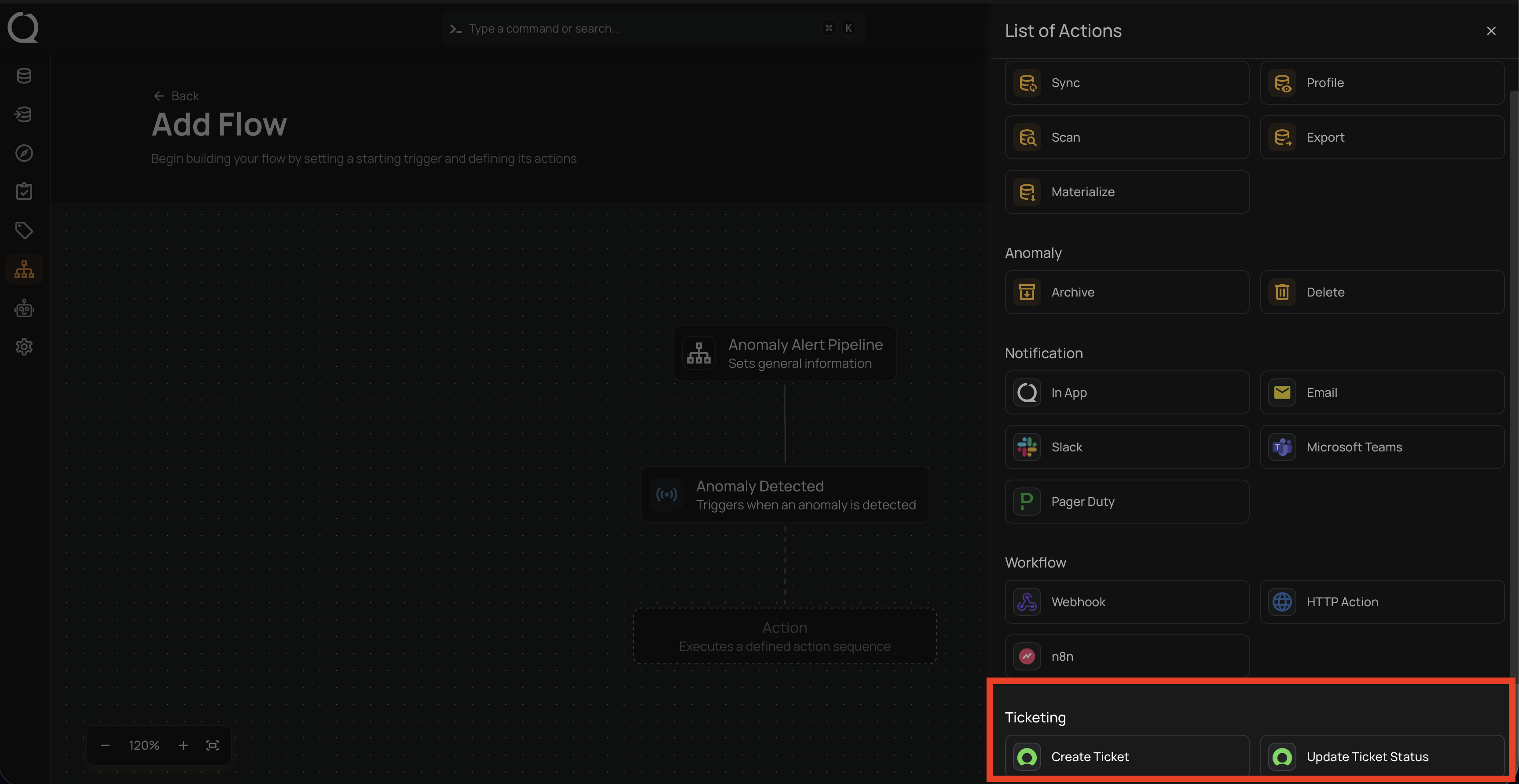Image resolution: width=1519 pixels, height=784 pixels.
Task: Select the Anomaly Detected trigger node
Action: [x=785, y=495]
